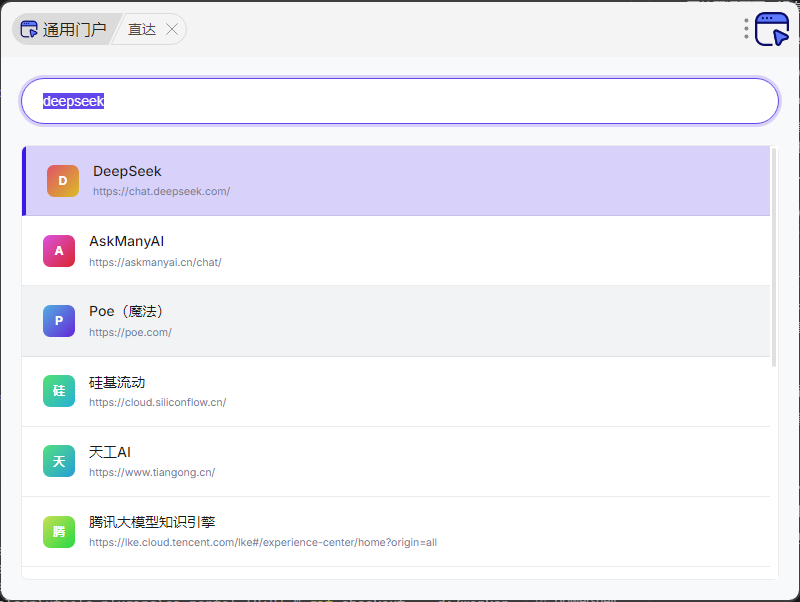
Task: Close the 直达 tab
Action: pyautogui.click(x=172, y=30)
